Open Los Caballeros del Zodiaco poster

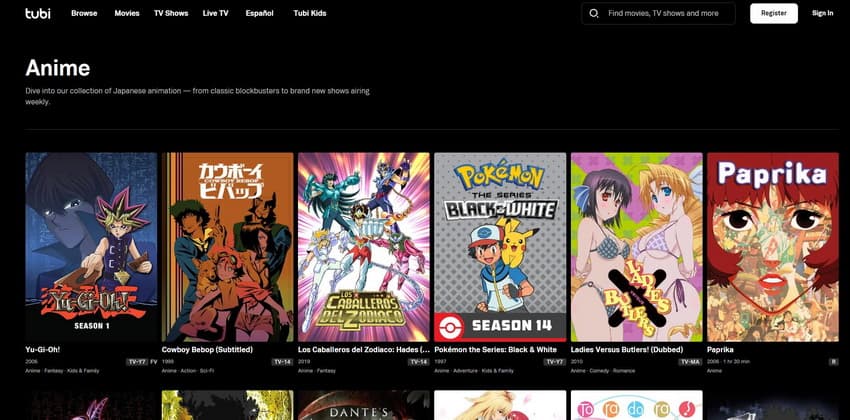(364, 247)
